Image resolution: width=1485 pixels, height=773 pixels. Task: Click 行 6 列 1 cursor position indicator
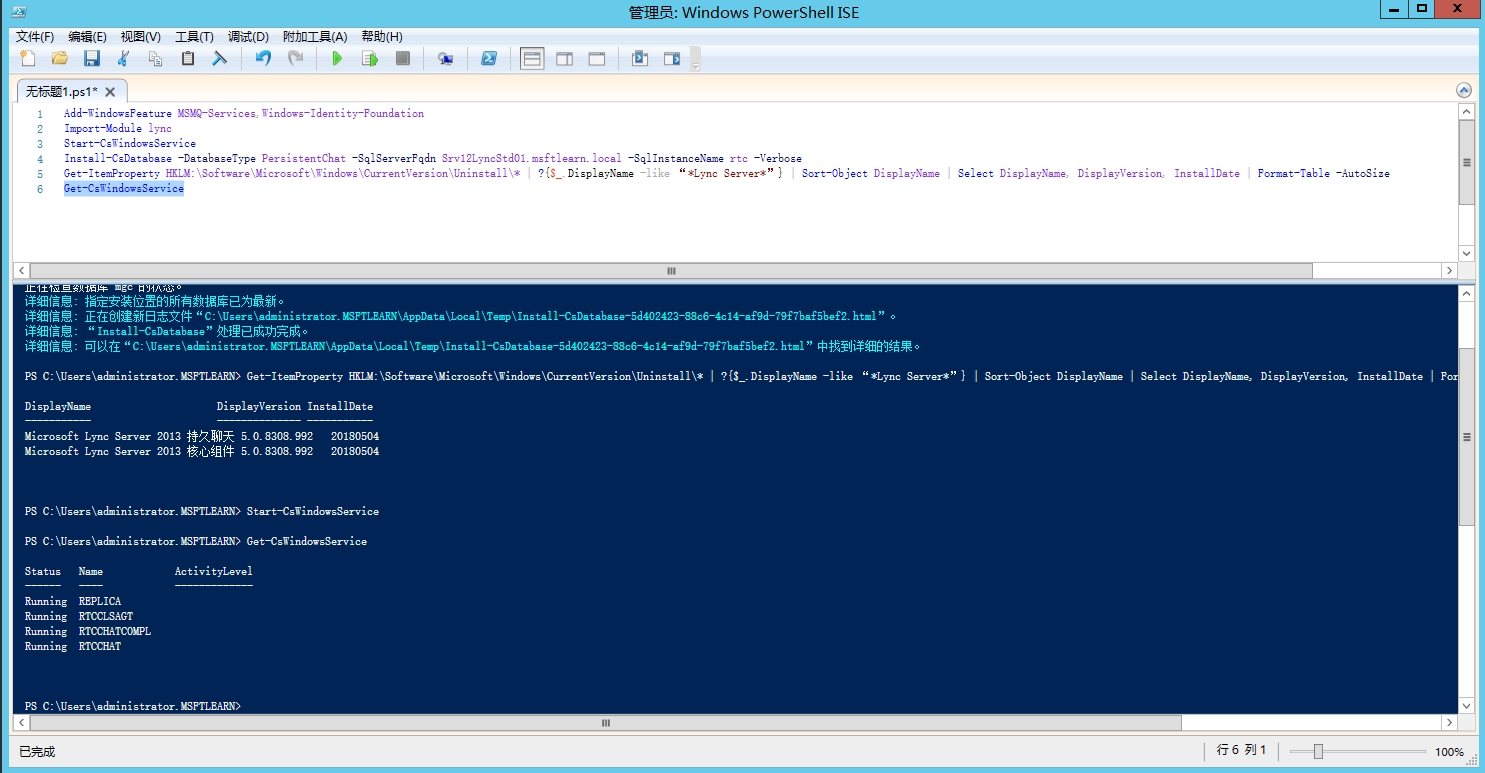coord(1241,750)
